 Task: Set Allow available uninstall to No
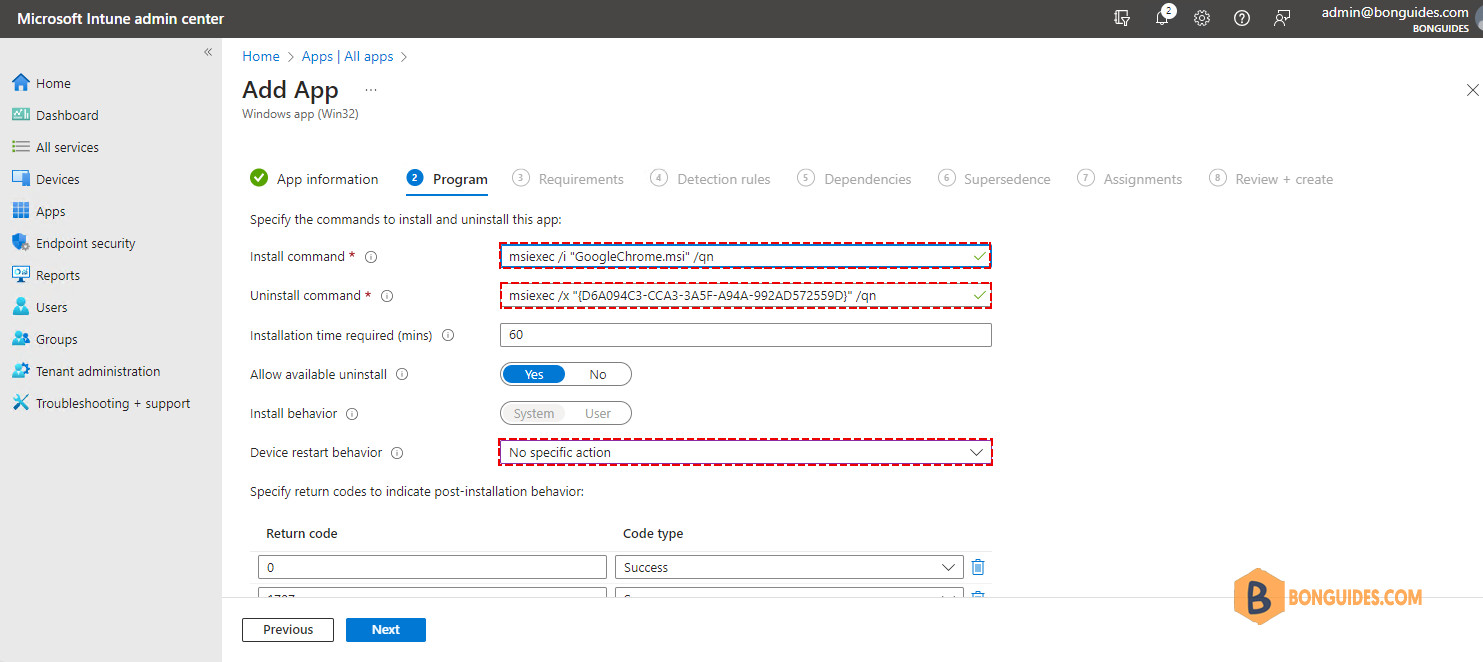[x=598, y=374]
